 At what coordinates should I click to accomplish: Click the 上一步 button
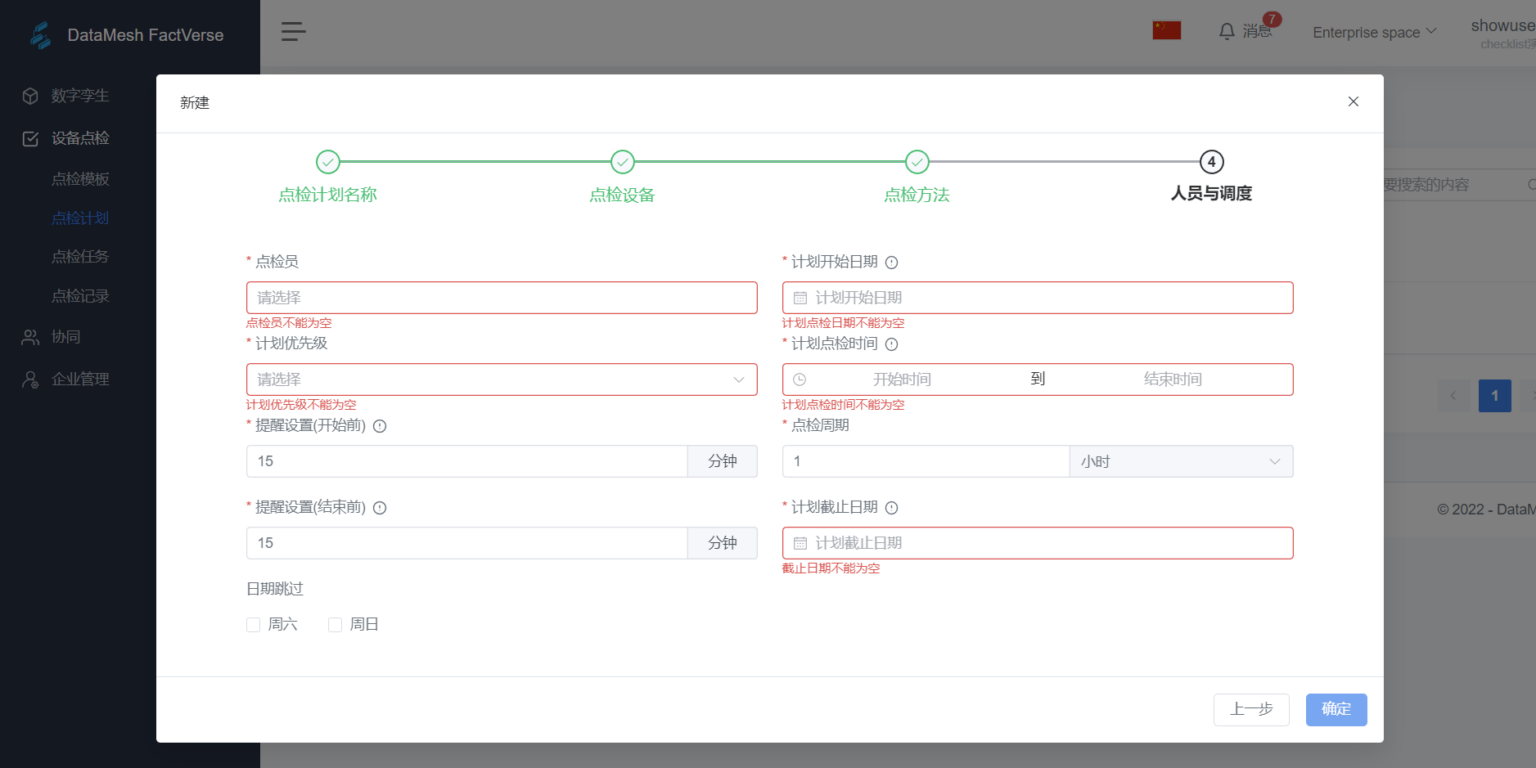(x=1251, y=709)
